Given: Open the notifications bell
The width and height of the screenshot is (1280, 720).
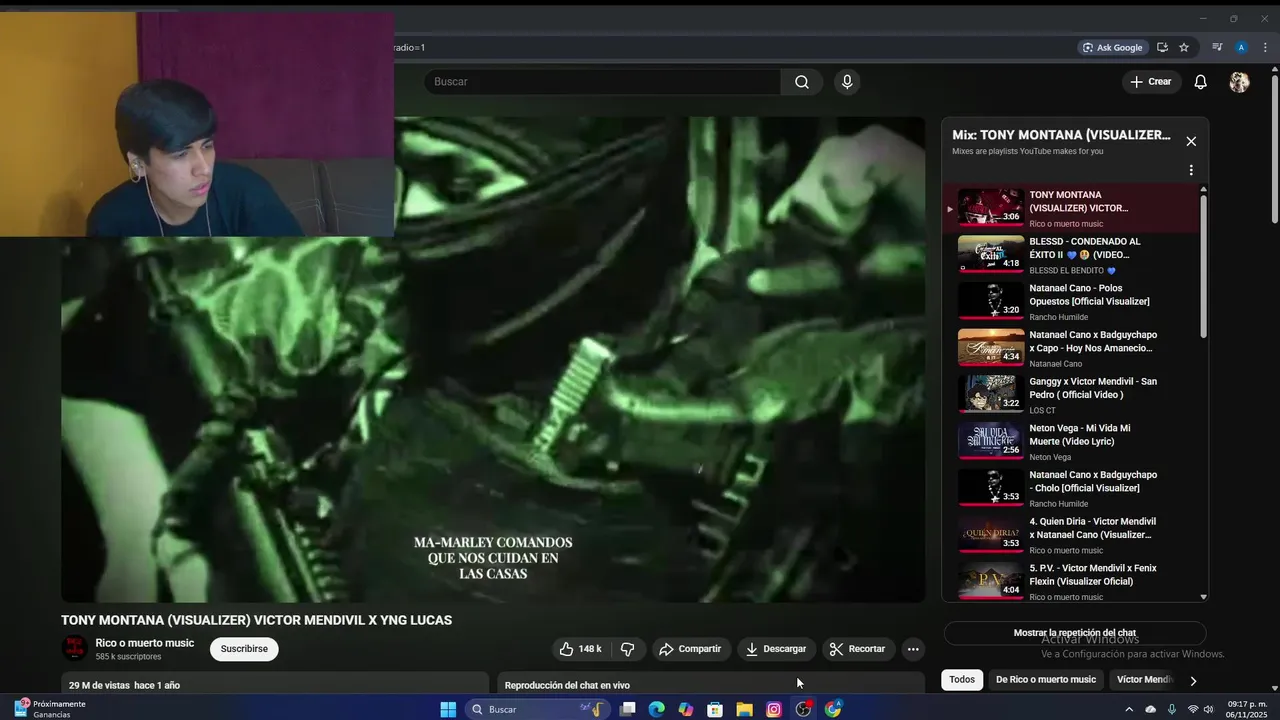Looking at the screenshot, I should [1200, 82].
